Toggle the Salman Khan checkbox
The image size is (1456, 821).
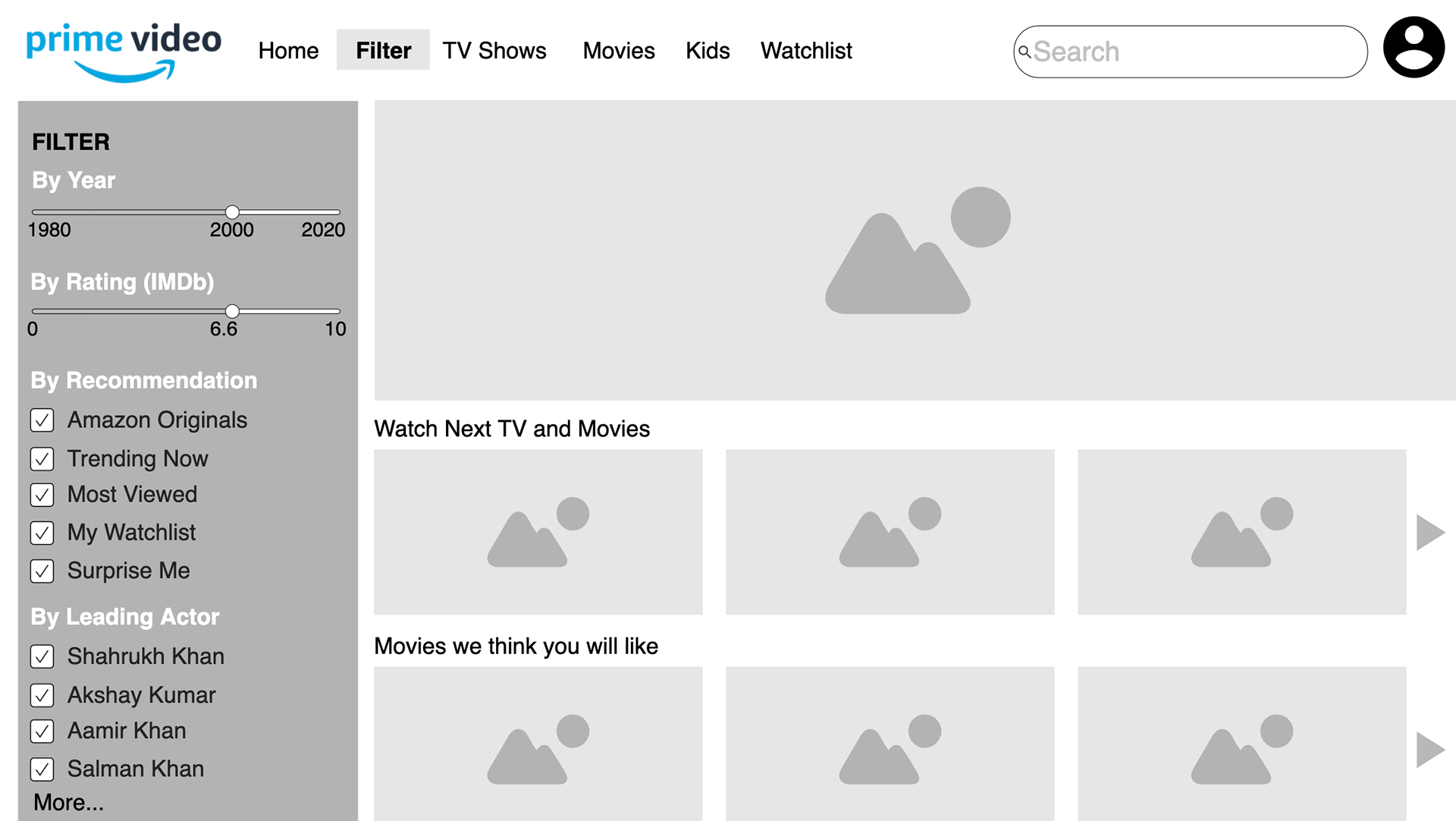[x=42, y=769]
